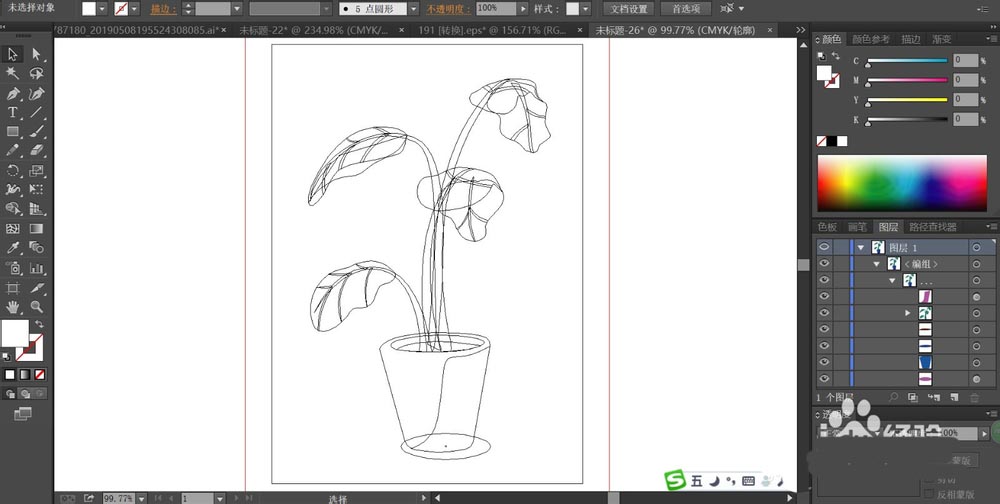Hide the blue pot shape sublayer
This screenshot has width=1000, height=504.
coord(825,362)
